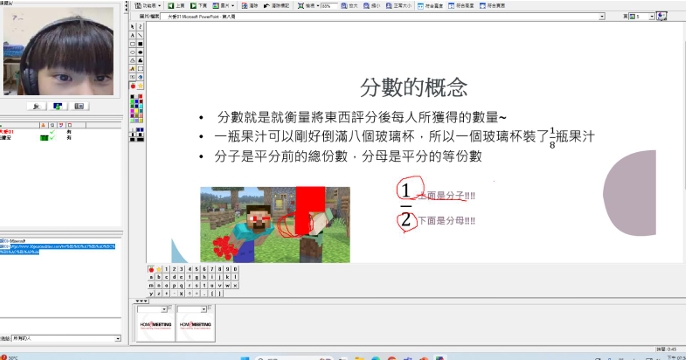This screenshot has height=360, width=686.
Task: Select the text 'A' tool
Action: 133,35
